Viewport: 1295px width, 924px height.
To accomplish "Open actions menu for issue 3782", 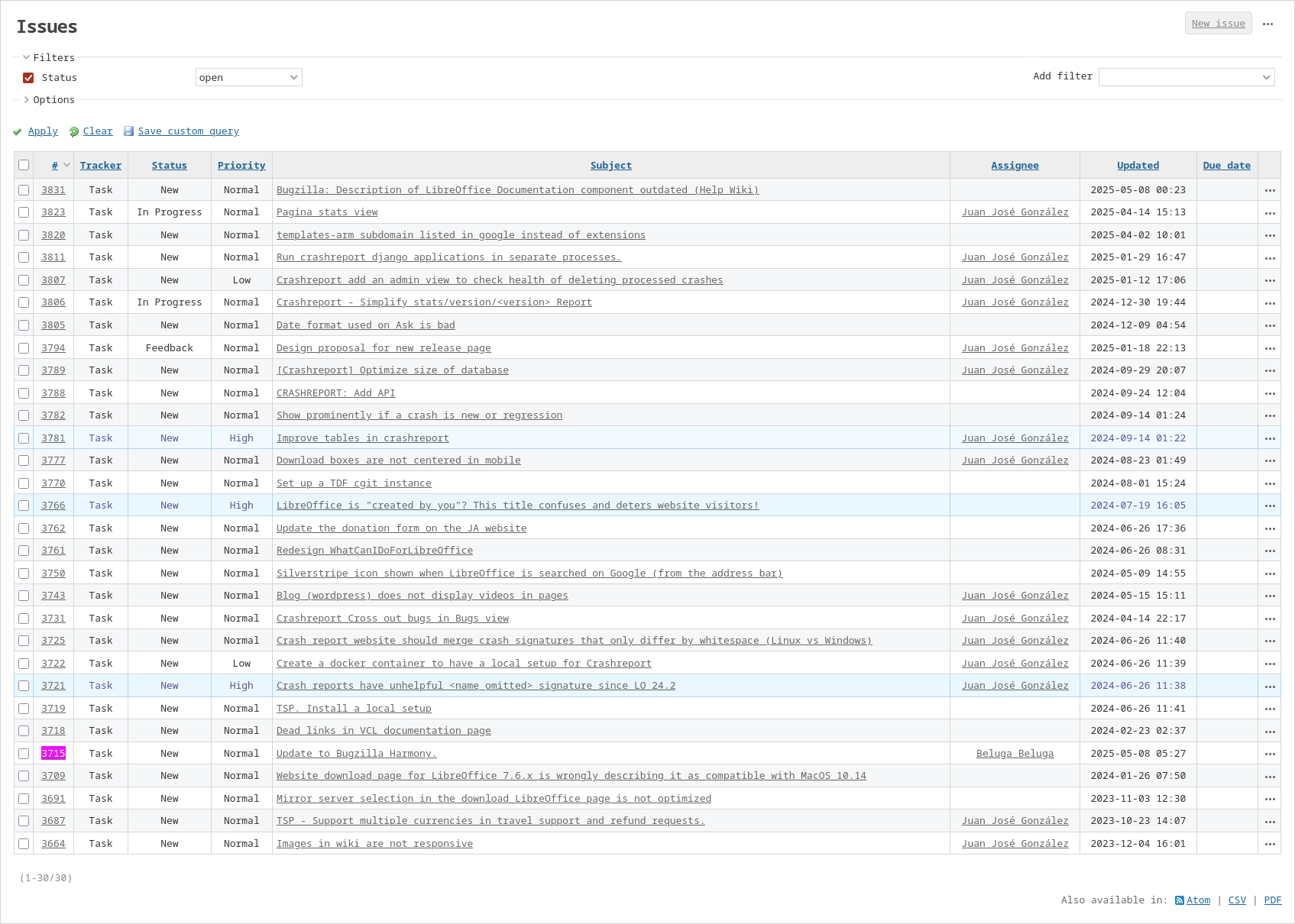I will pyautogui.click(x=1270, y=415).
